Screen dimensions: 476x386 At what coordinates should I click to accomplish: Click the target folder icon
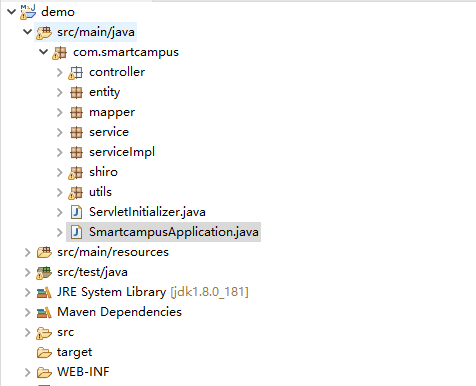(x=44, y=352)
